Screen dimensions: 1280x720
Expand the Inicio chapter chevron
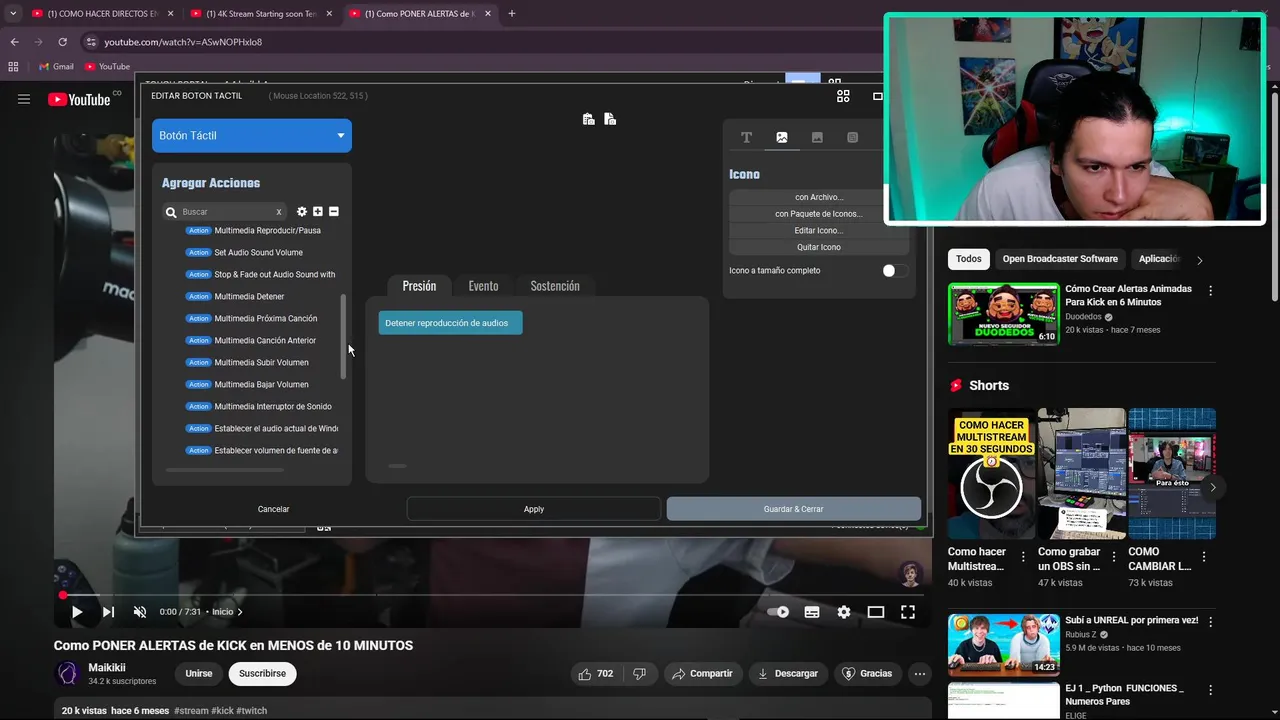(240, 612)
